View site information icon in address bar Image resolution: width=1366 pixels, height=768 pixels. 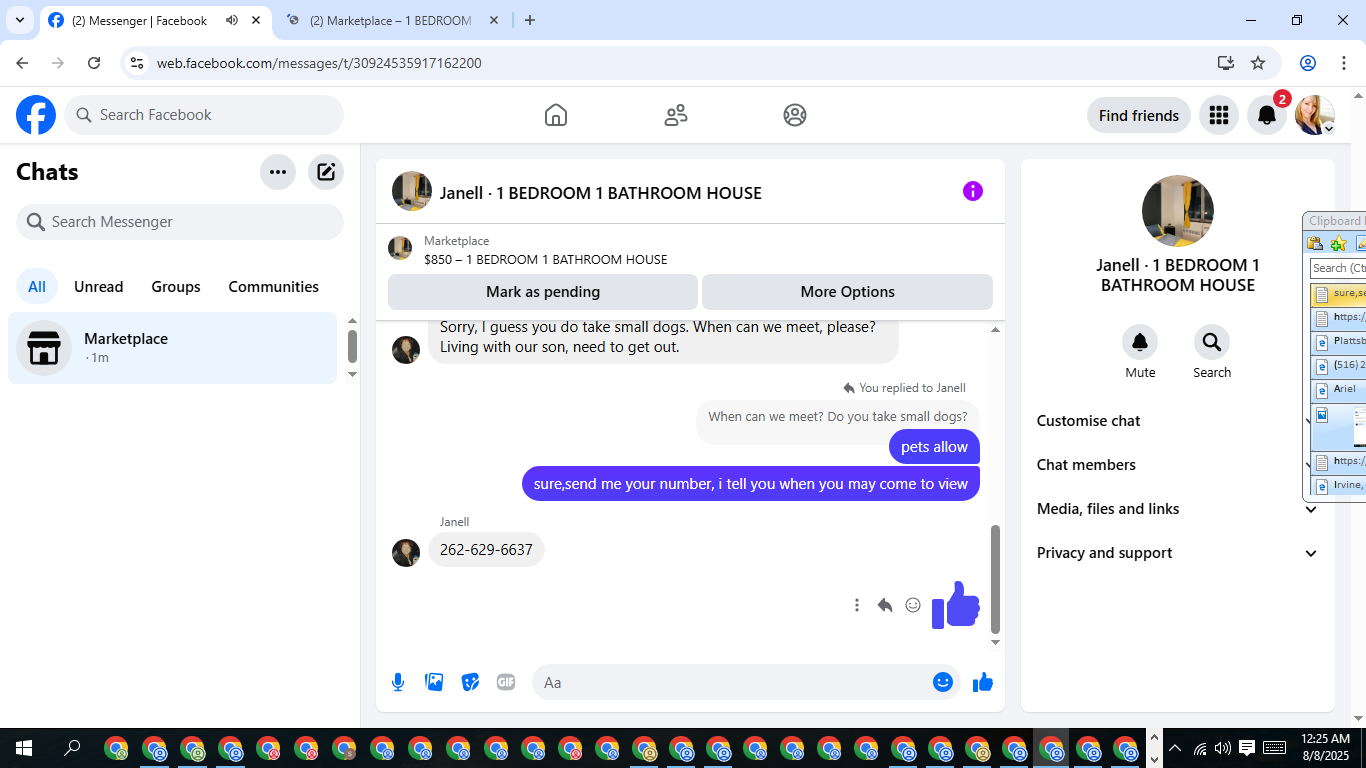(x=138, y=63)
